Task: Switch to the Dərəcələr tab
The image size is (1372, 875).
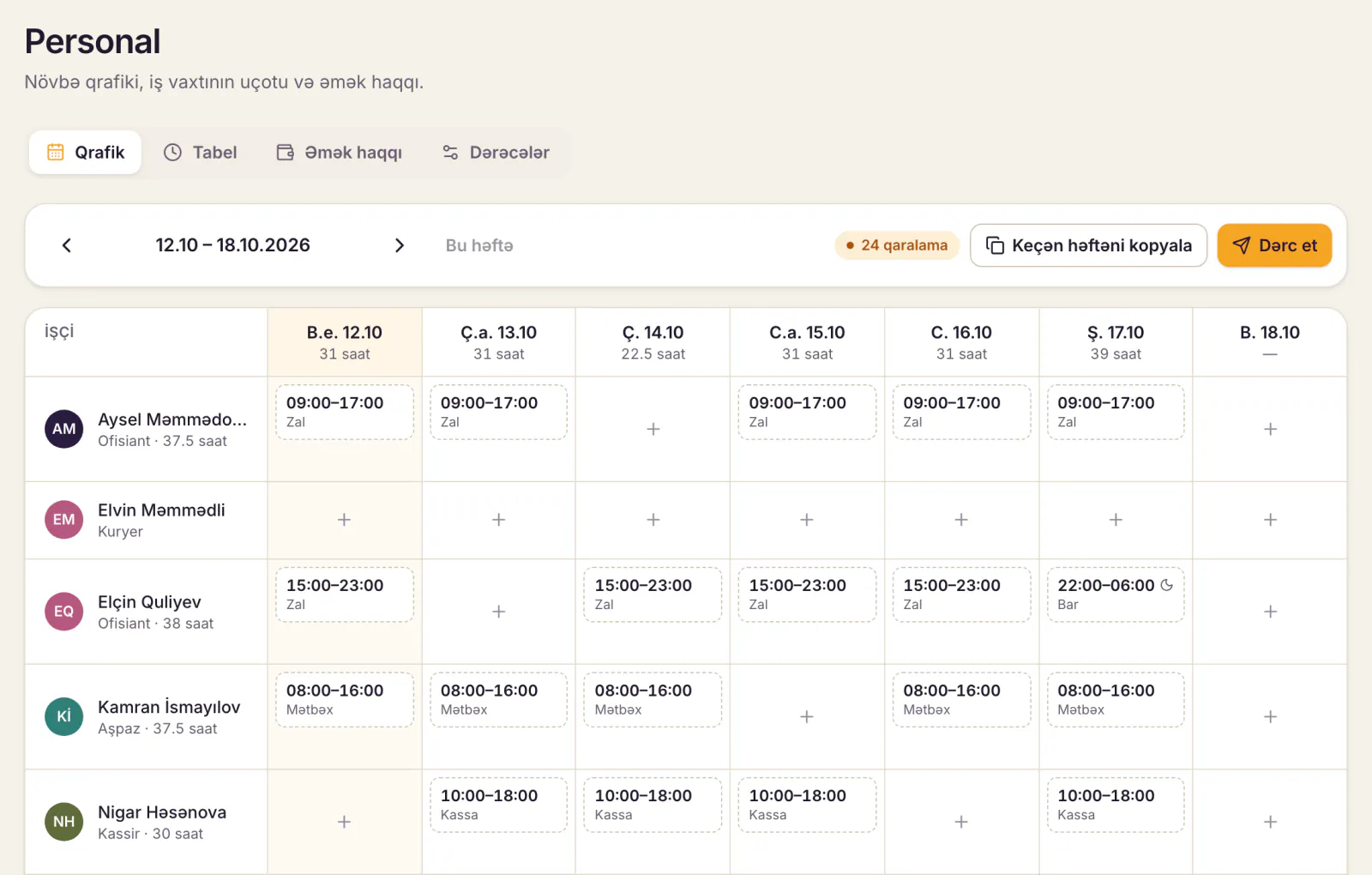Action: click(x=496, y=153)
